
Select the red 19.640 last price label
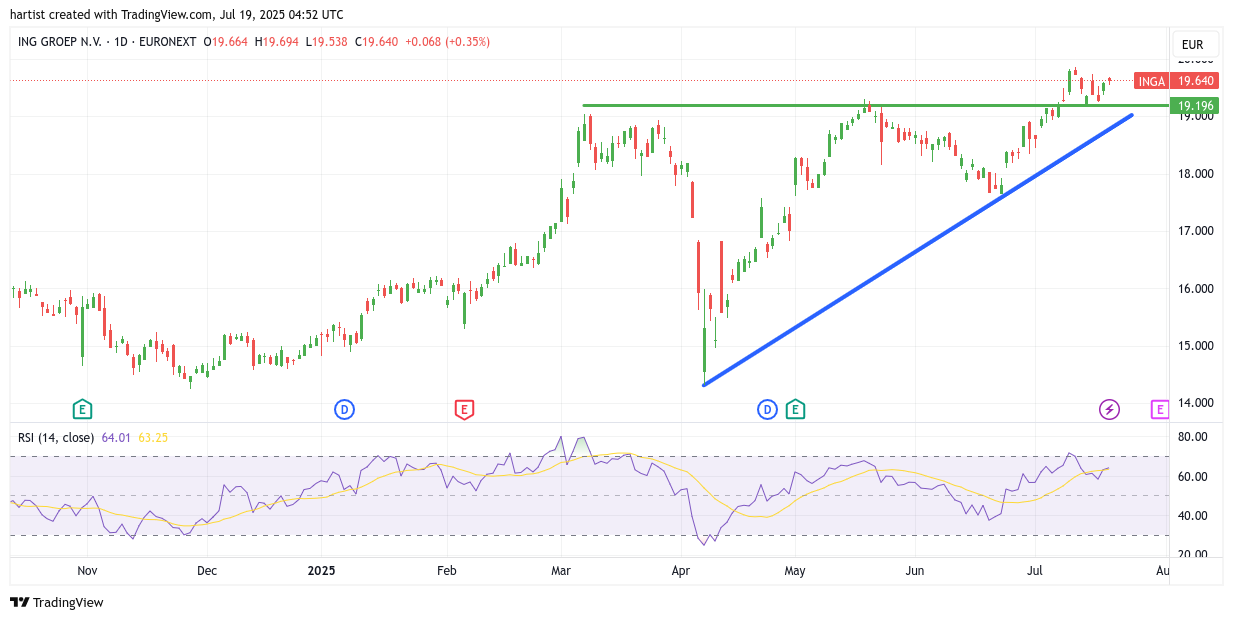point(1196,81)
